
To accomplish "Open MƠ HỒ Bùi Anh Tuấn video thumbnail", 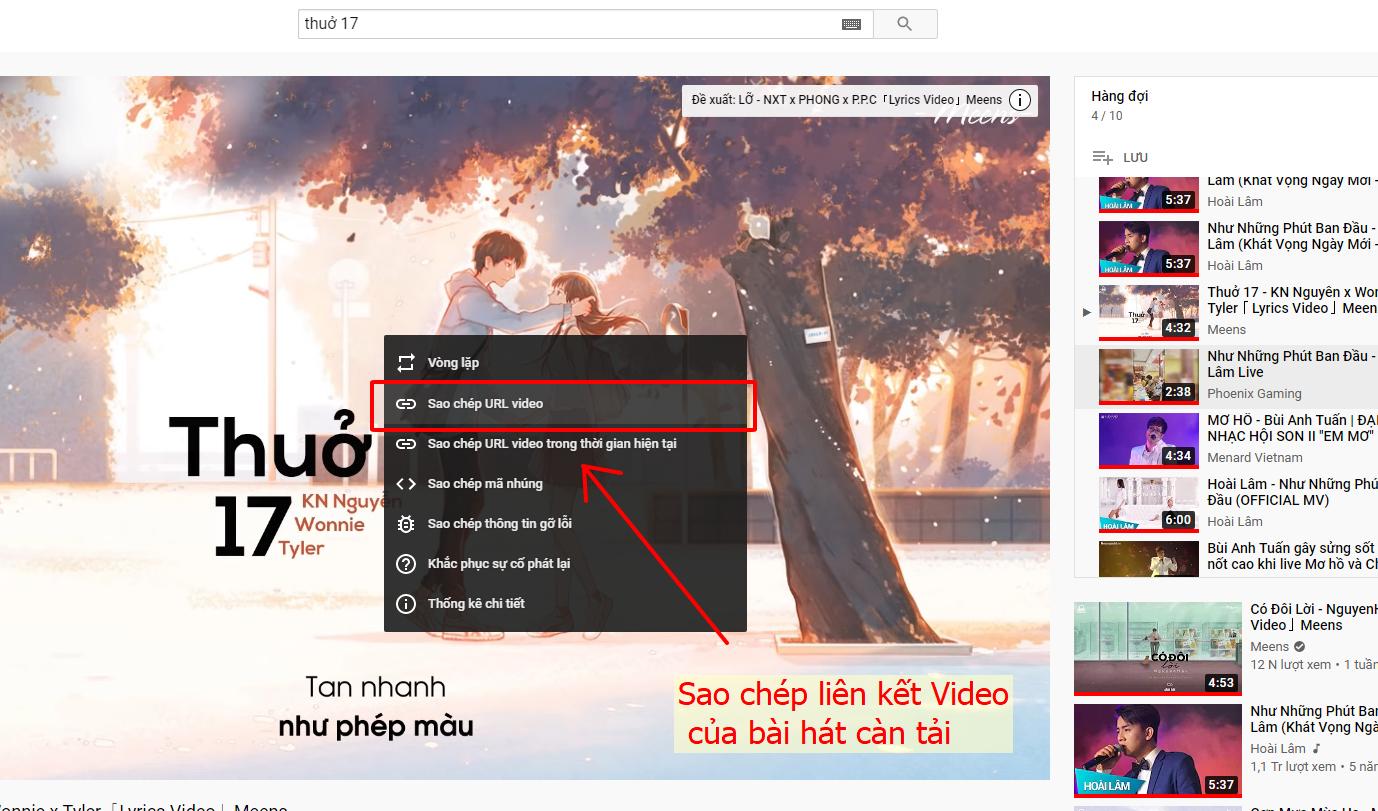I will click(x=1148, y=440).
